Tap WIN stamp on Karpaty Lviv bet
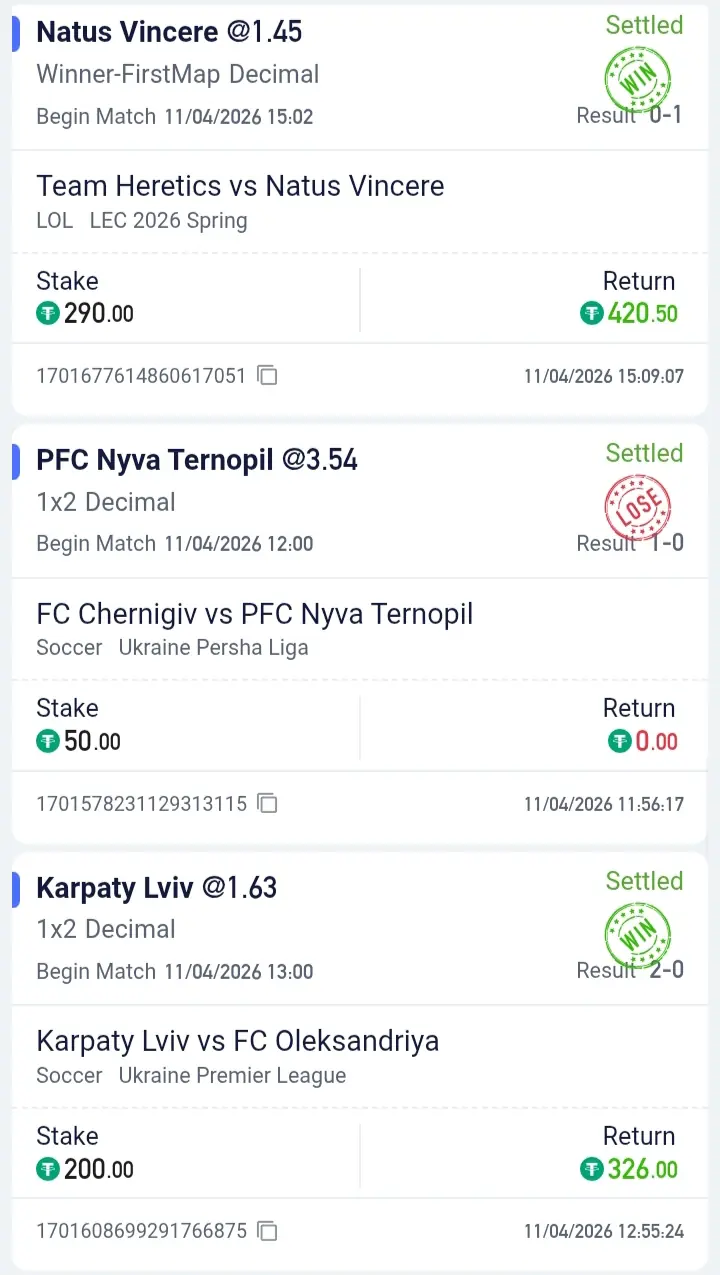This screenshot has width=720, height=1275. tap(638, 936)
